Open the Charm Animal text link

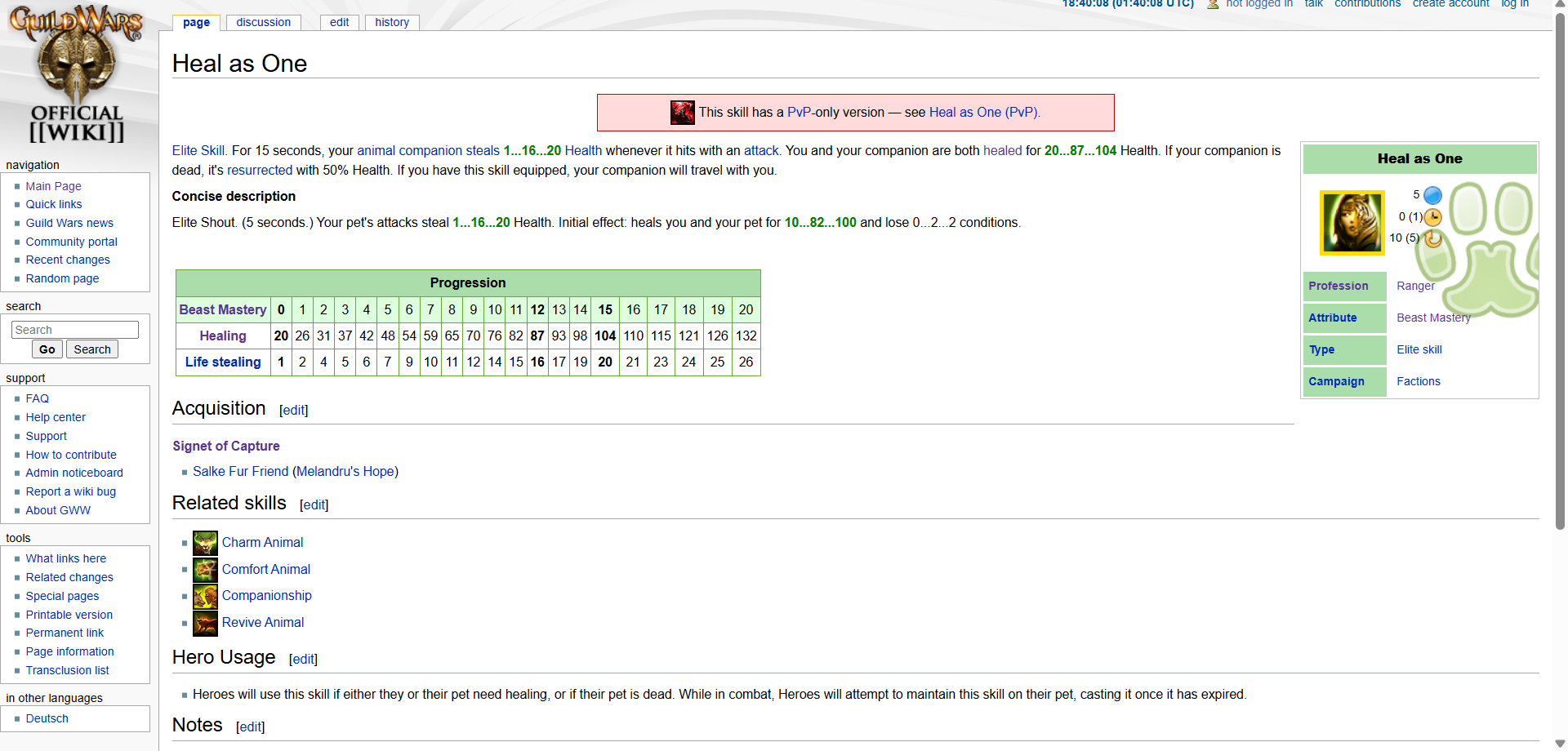[x=262, y=543]
